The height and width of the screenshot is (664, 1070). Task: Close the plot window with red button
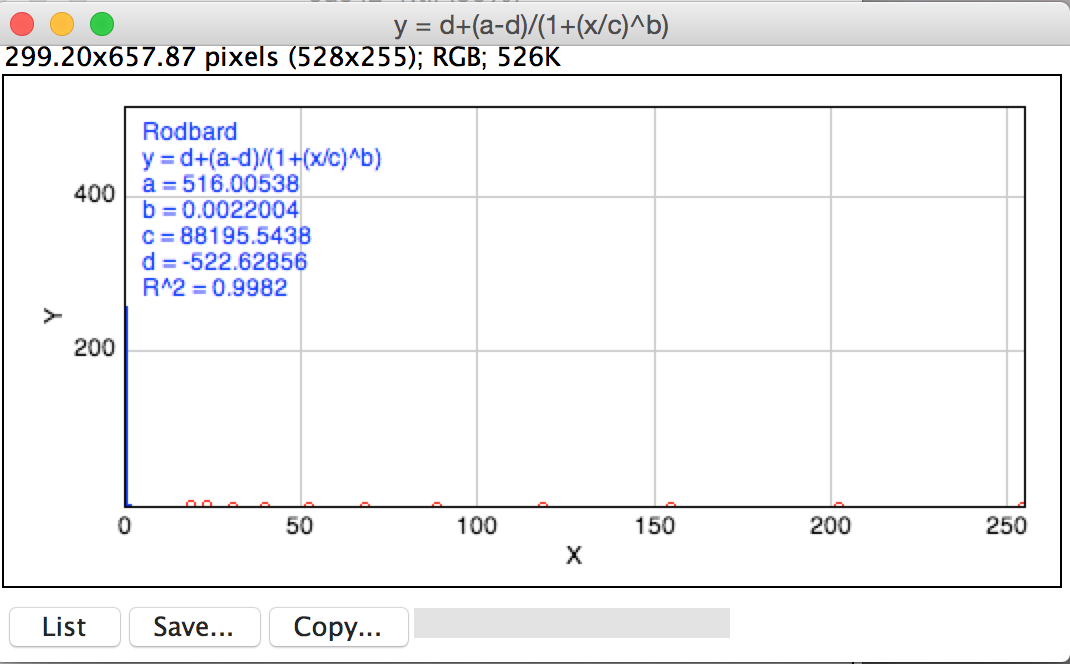coord(22,23)
